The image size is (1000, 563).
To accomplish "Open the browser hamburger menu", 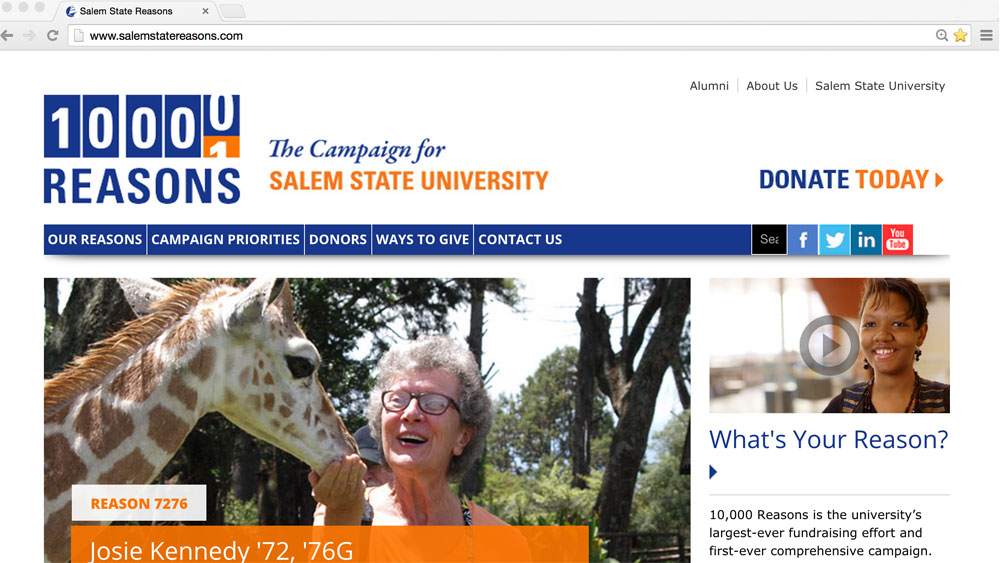I will click(x=986, y=36).
